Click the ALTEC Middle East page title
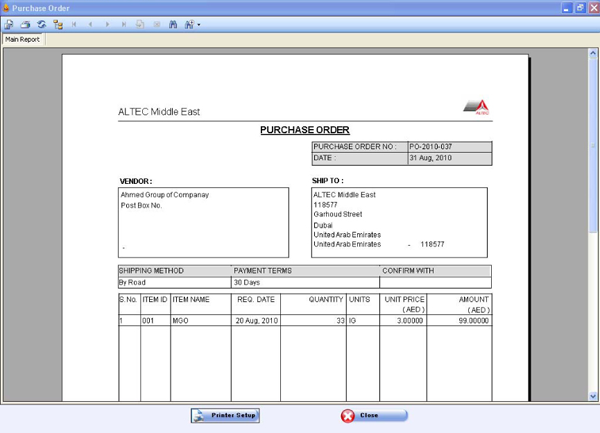 coord(159,112)
